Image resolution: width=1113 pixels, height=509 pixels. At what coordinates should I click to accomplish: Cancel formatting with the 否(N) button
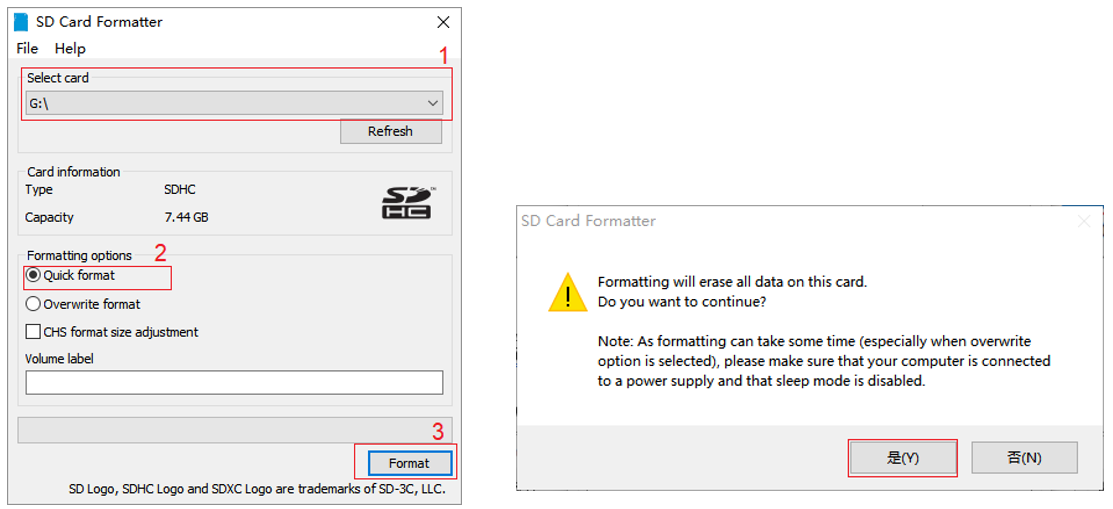pyautogui.click(x=1024, y=458)
